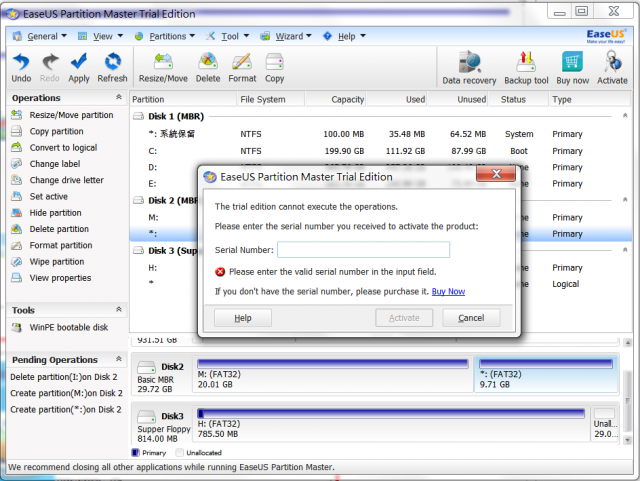Open View properties operation
This screenshot has height=481, width=640.
pos(51,278)
